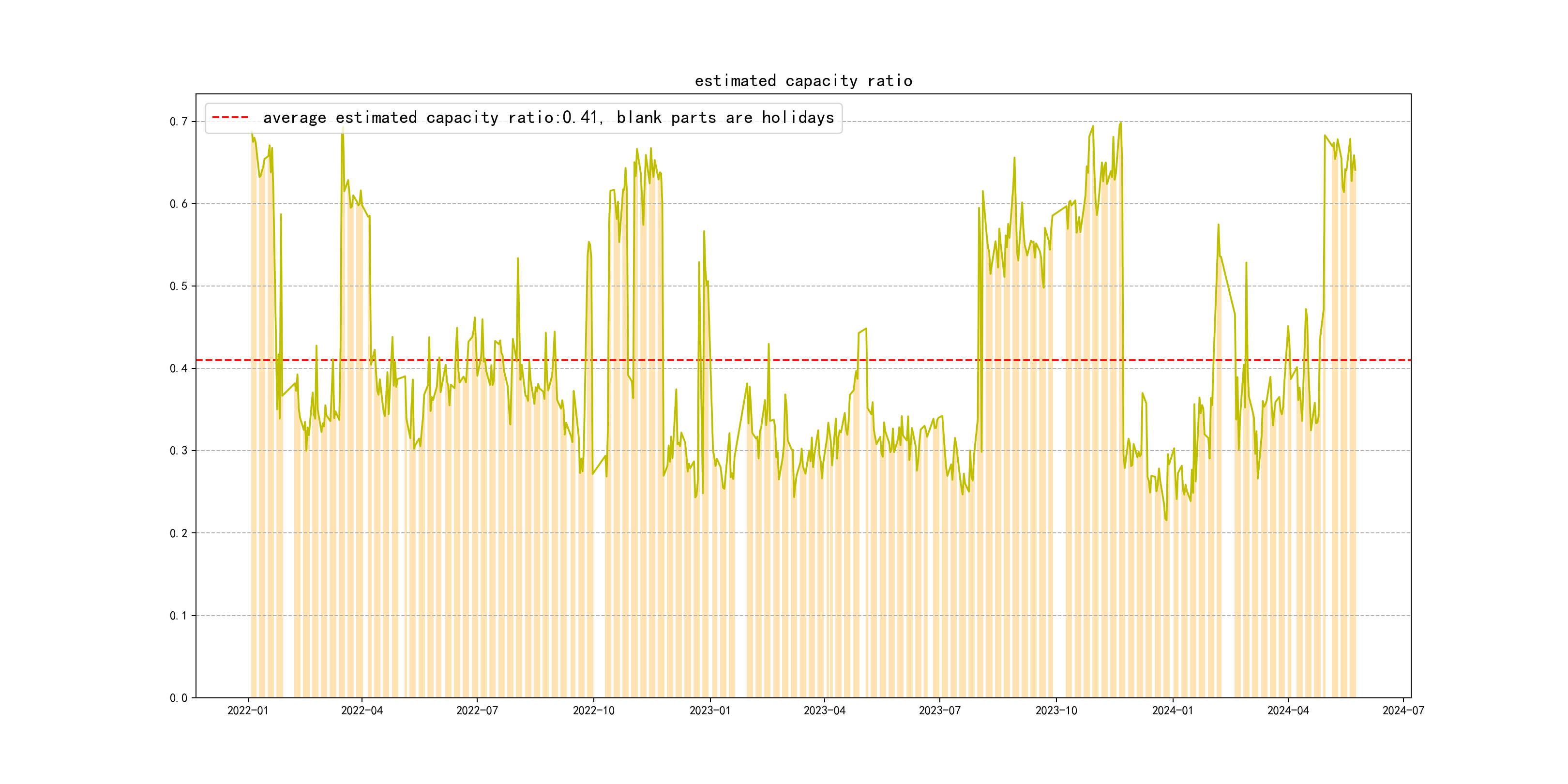Viewport: 1568px width, 784px height.
Task: Click the 2024-01 x-axis label
Action: [x=1172, y=710]
